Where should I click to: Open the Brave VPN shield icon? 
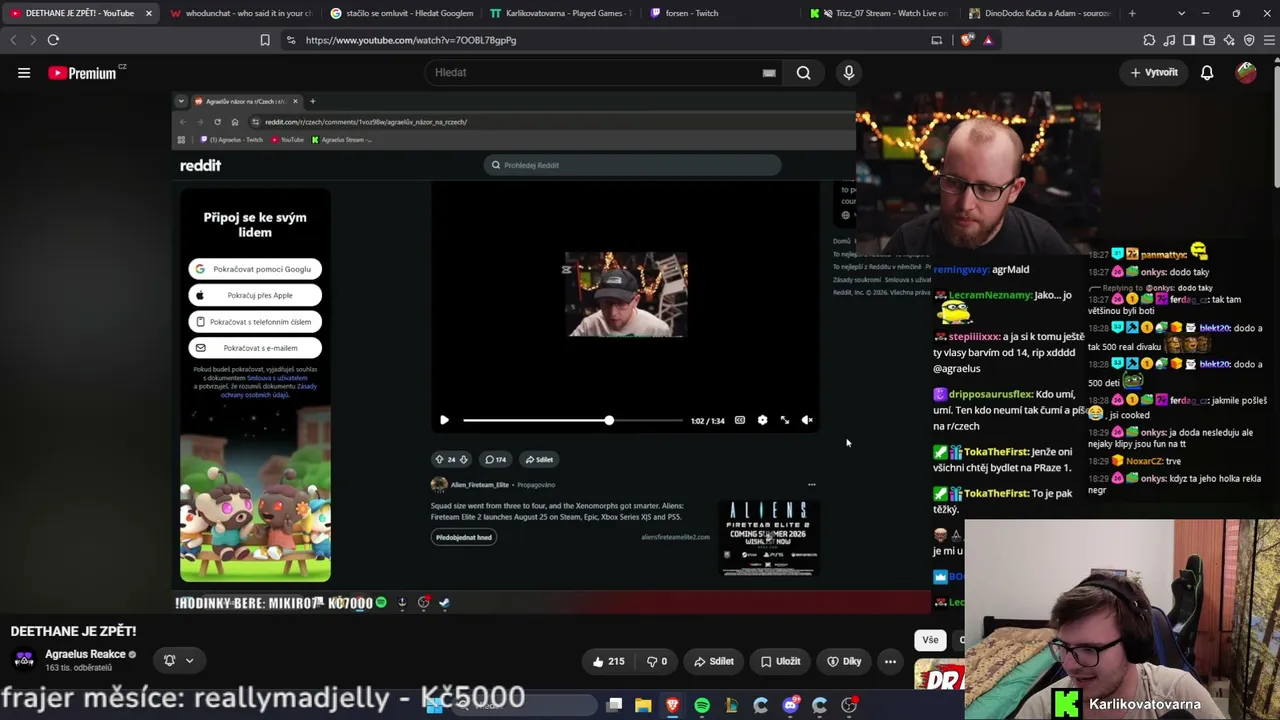tap(1249, 40)
